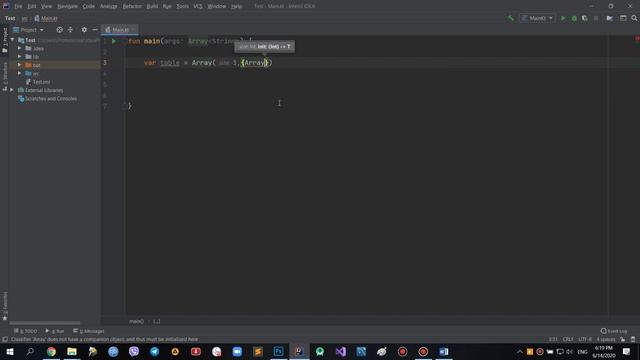640x360 pixels.
Task: Open the Project view type dropdown
Action: pos(28,30)
